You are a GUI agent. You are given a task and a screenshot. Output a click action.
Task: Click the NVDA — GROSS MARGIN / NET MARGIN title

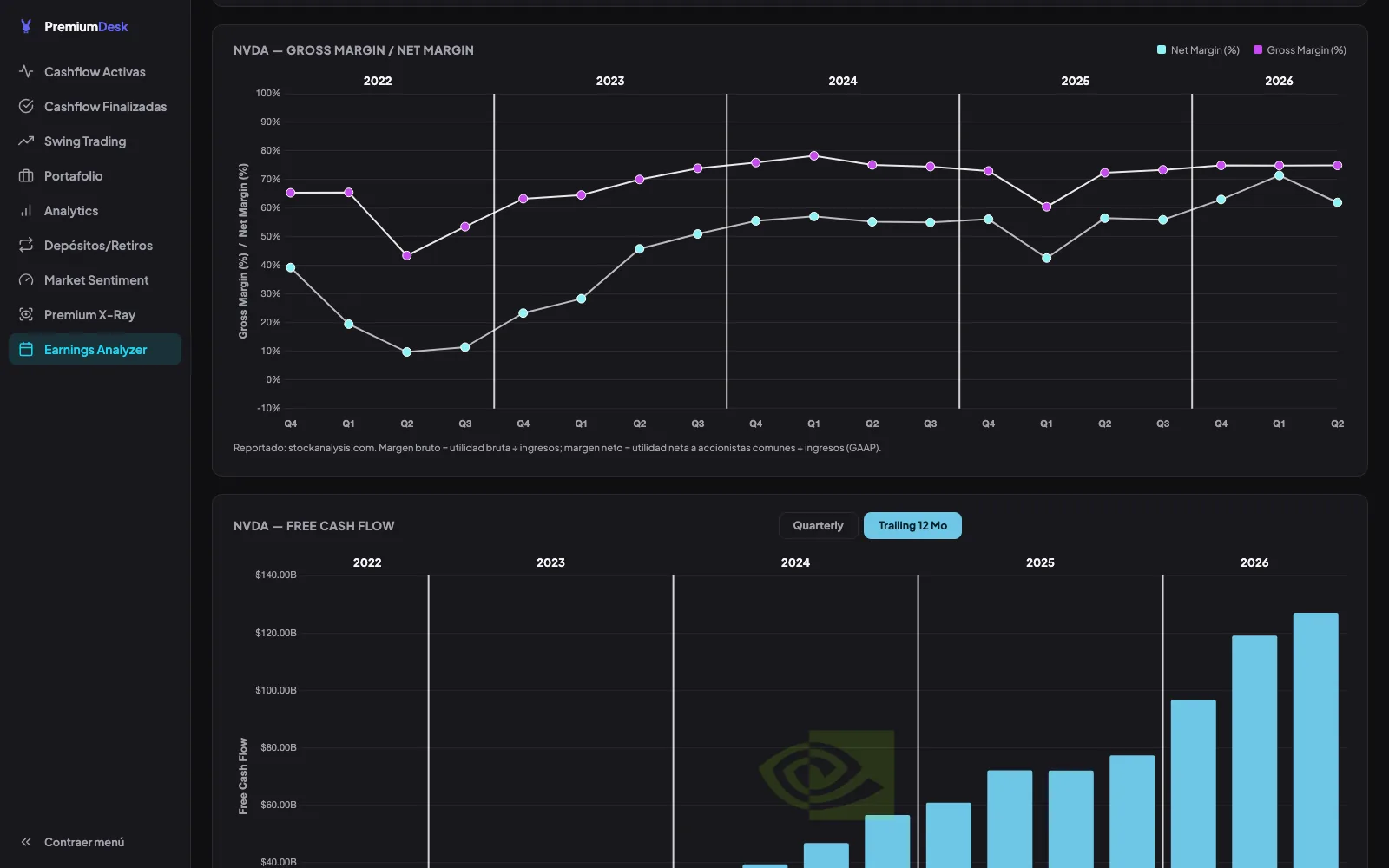pos(353,50)
